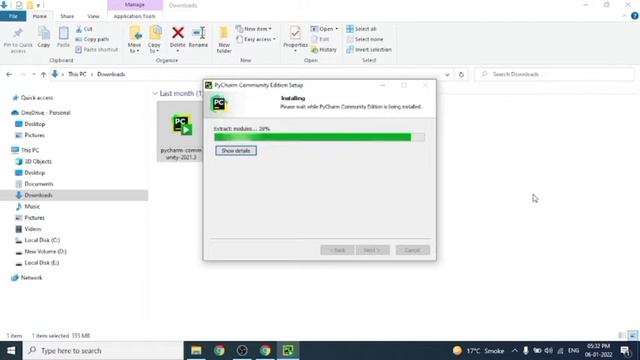Image resolution: width=640 pixels, height=360 pixels.
Task: Switch to the Home ribbon tab
Action: coord(40,16)
